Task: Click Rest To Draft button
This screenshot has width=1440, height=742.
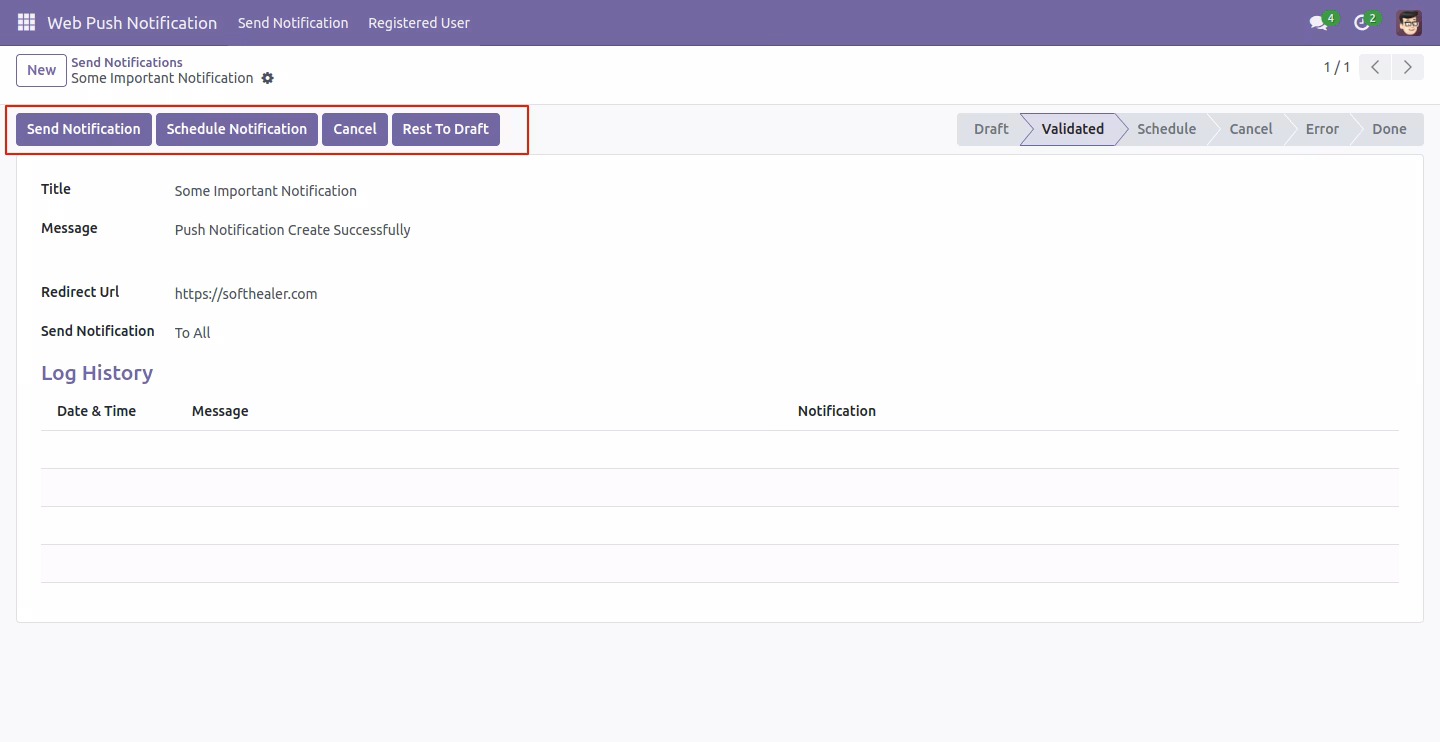Action: pyautogui.click(x=446, y=129)
